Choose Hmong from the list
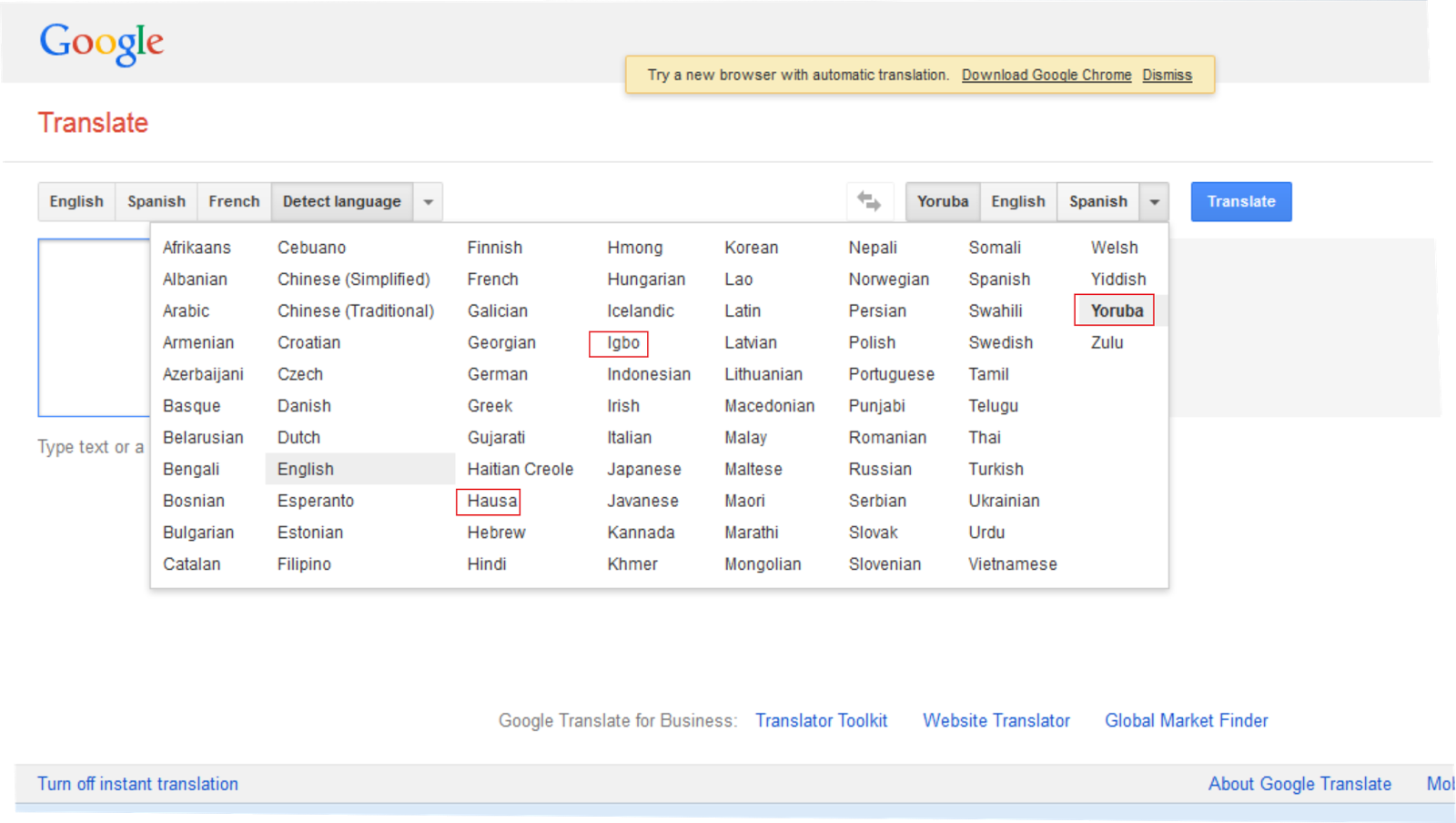1456x823 pixels. [635, 248]
